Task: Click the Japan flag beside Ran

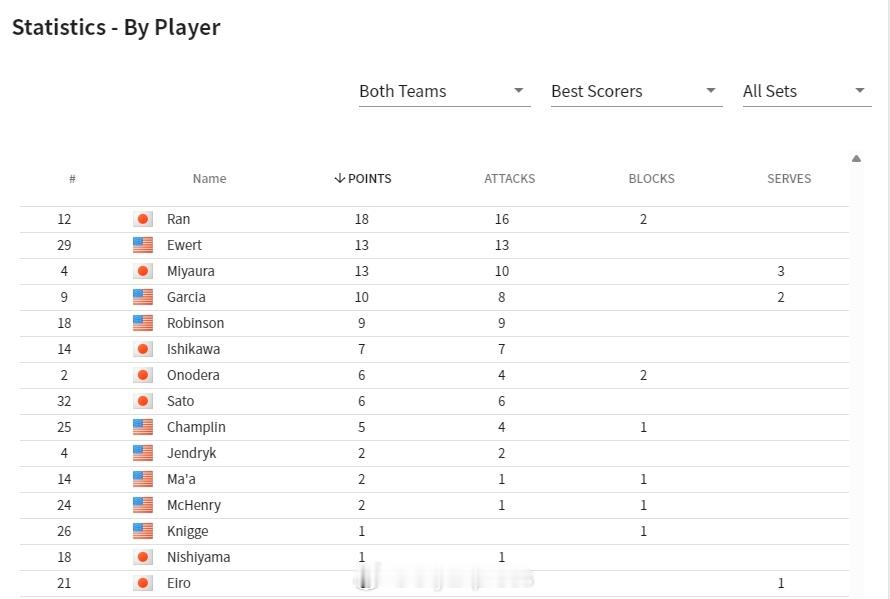Action: click(143, 219)
